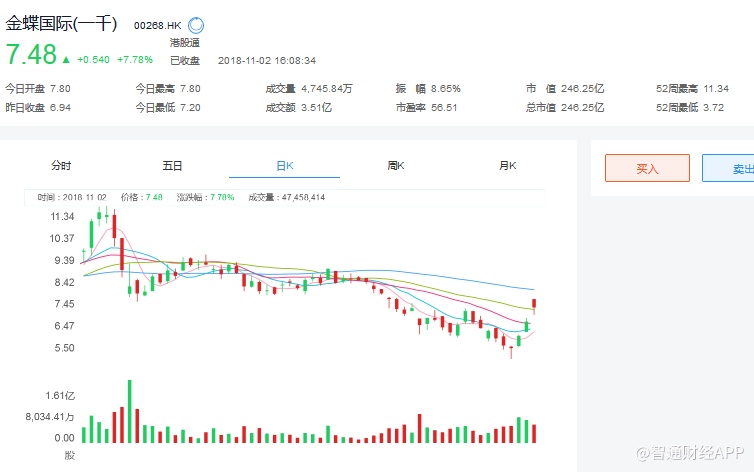Screen dimensions: 754x472
Task: Click the 00268.HK stock code
Action: pyautogui.click(x=157, y=25)
